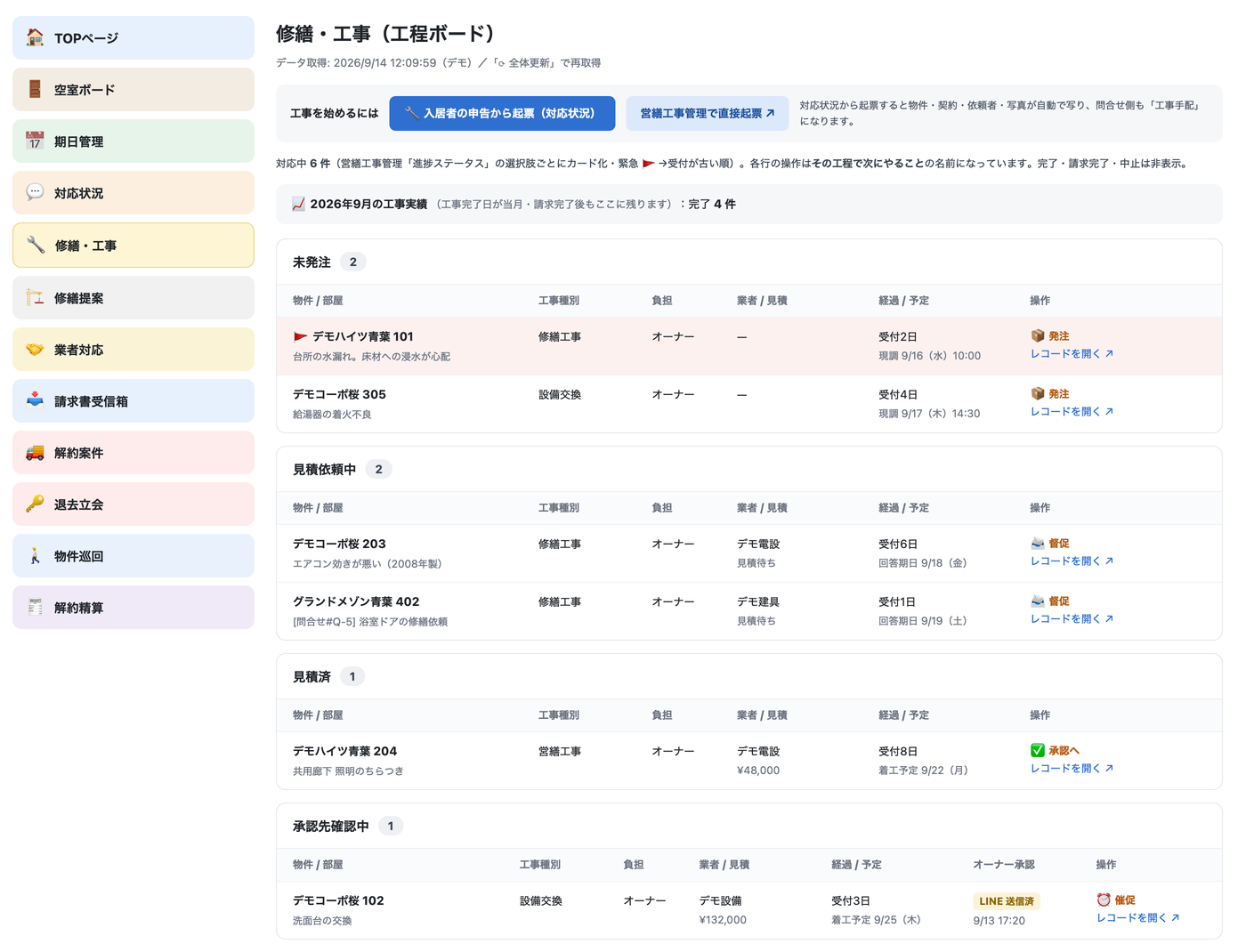Click the 営繕工事管理で直接起票 button
This screenshot has width=1246, height=952.
[x=708, y=113]
